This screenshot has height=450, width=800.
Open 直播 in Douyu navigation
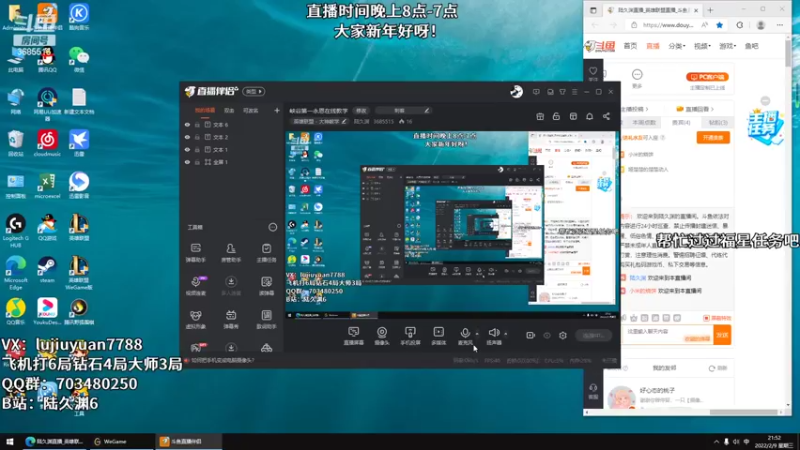(653, 46)
